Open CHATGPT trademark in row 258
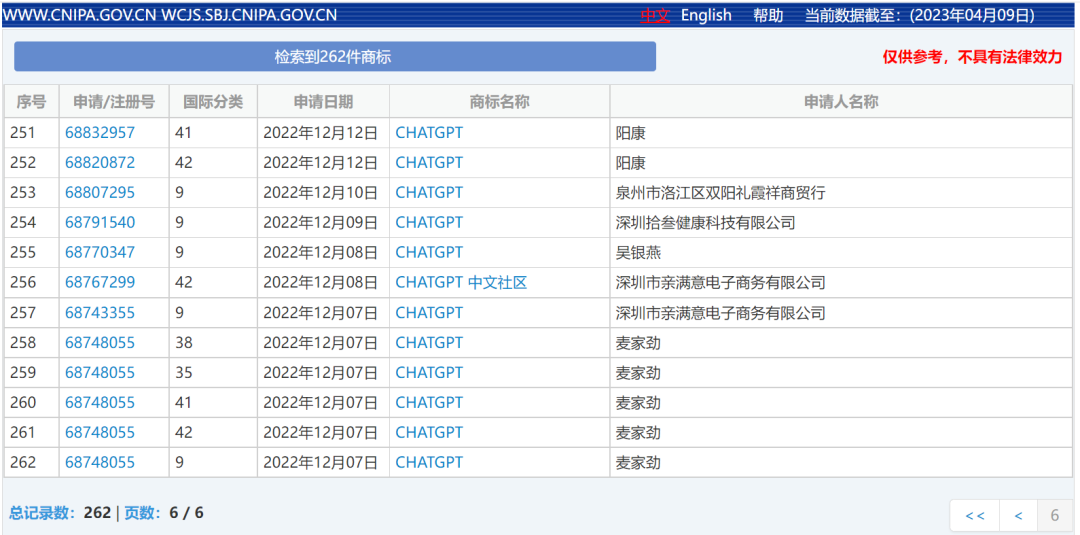 tap(429, 342)
